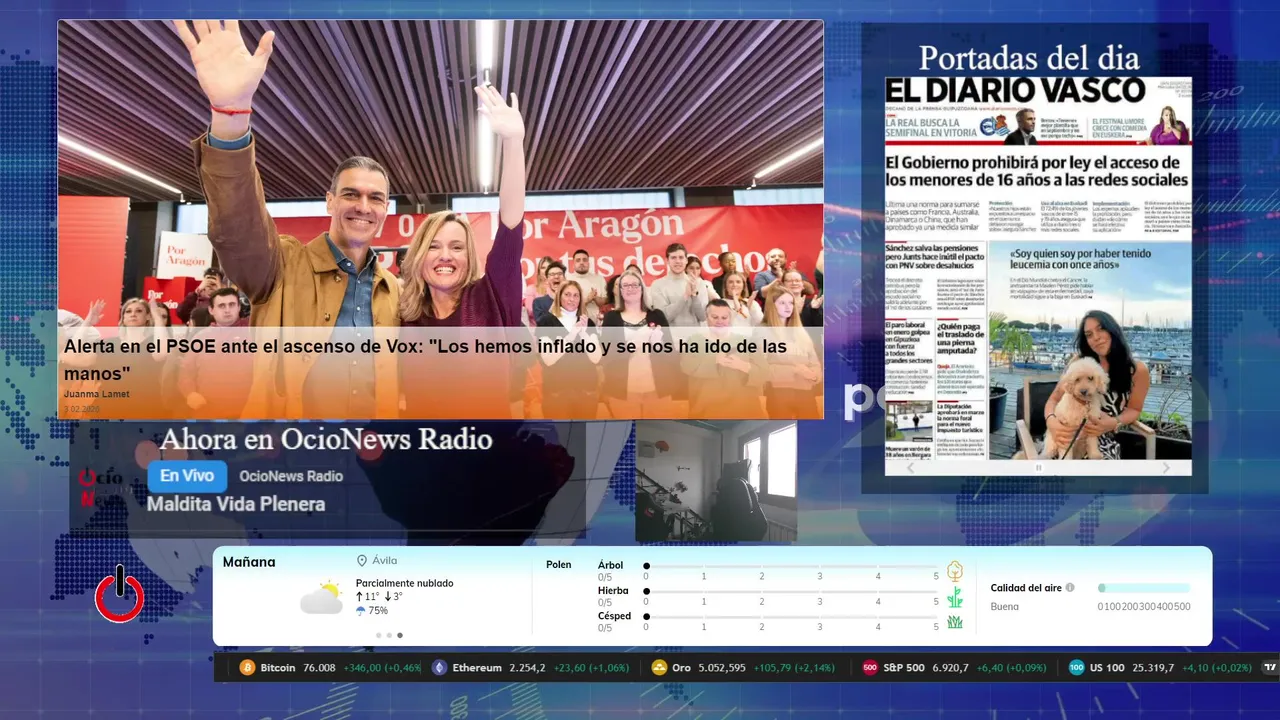The image size is (1280, 720).
Task: Click La Real busca la semifinal headline
Action: pos(930,127)
